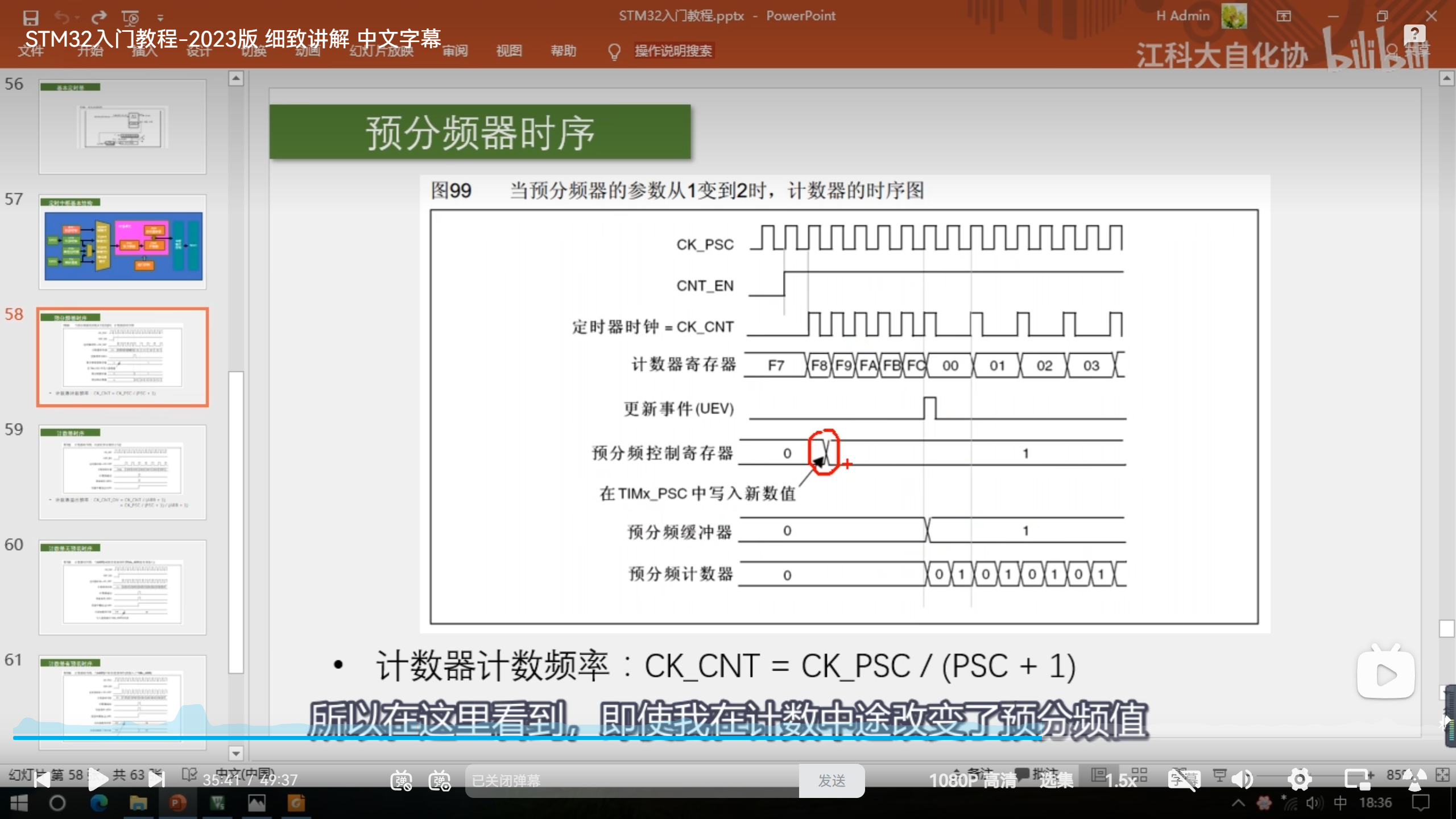
Task: Open the 帮助 ribbon tab
Action: (563, 51)
